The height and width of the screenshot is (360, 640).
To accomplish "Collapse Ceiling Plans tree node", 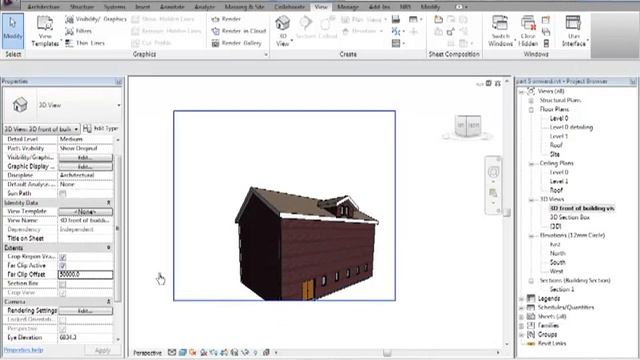I will tap(531, 164).
